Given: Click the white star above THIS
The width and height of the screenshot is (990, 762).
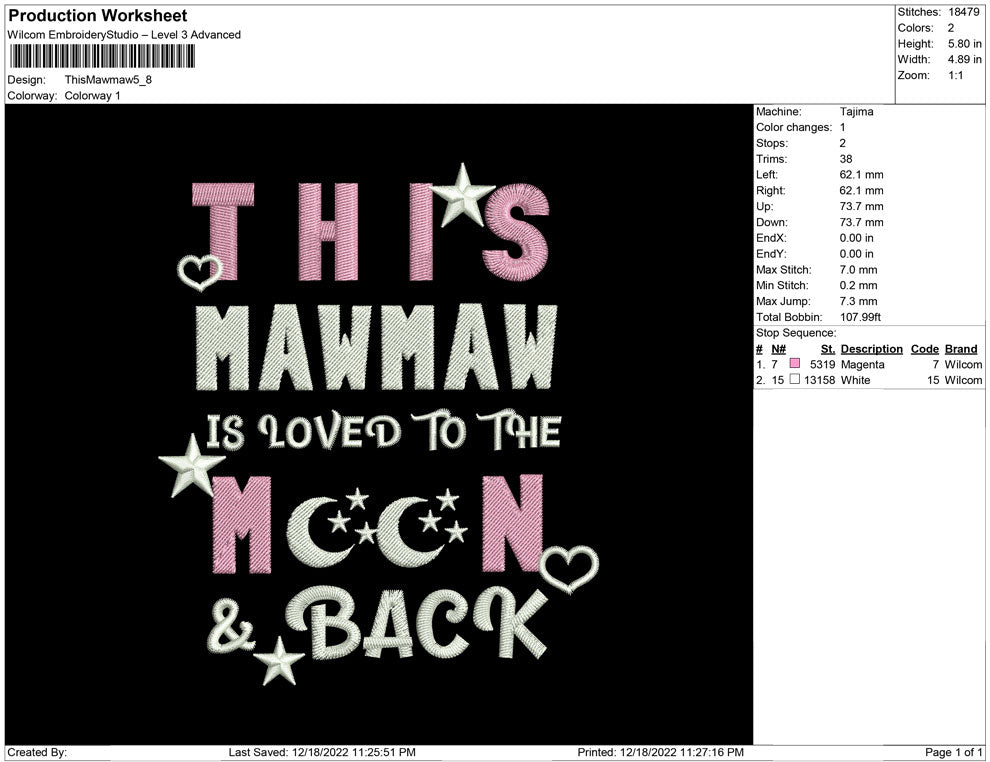Looking at the screenshot, I should click(x=462, y=195).
